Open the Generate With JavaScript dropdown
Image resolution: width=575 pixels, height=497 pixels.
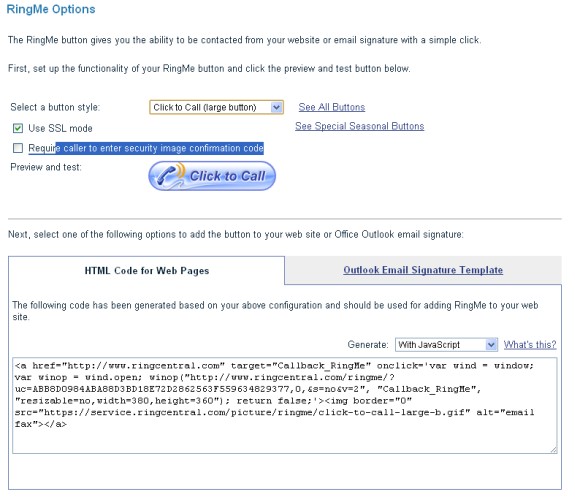(x=446, y=345)
